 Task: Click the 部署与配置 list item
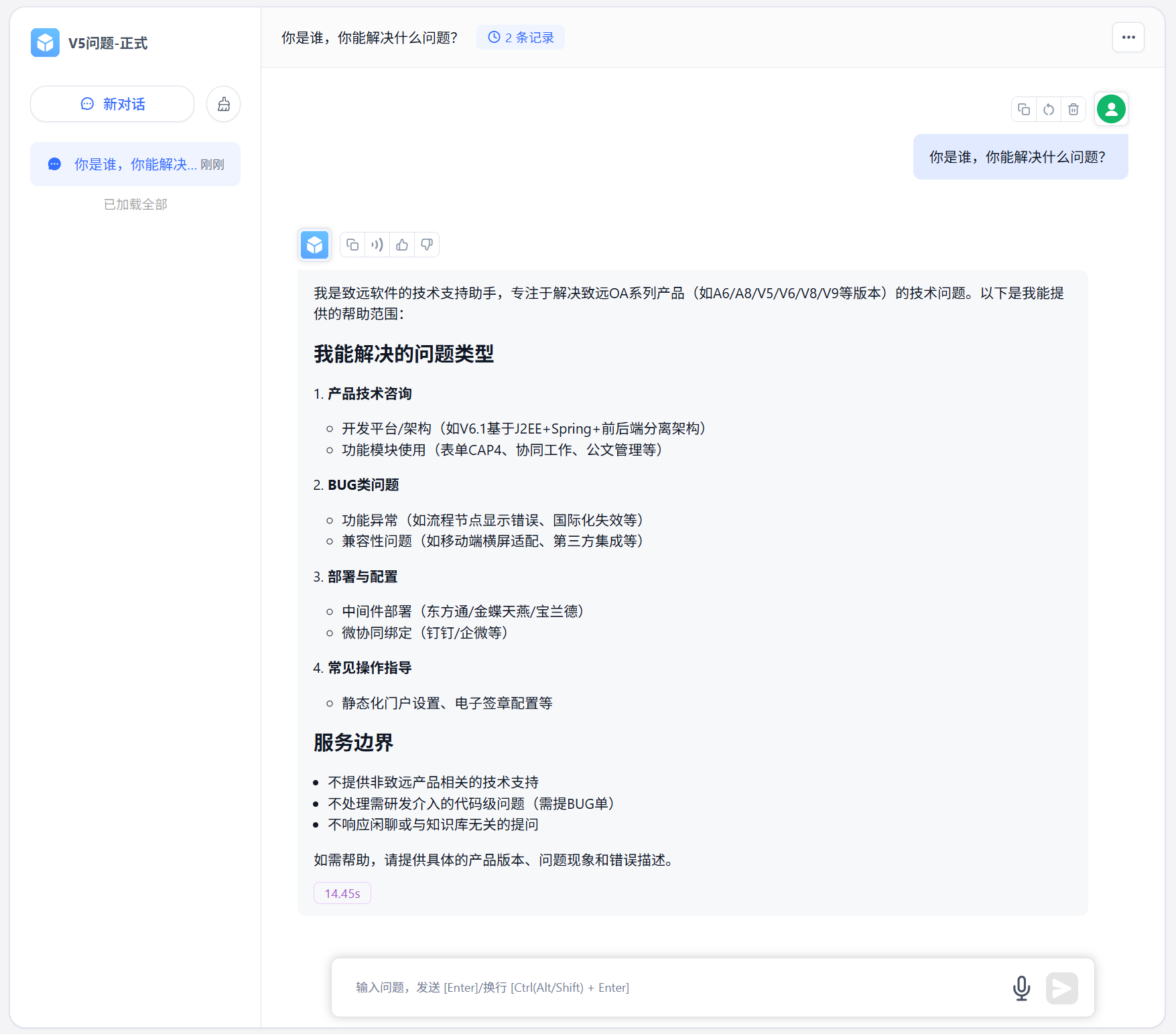[363, 576]
